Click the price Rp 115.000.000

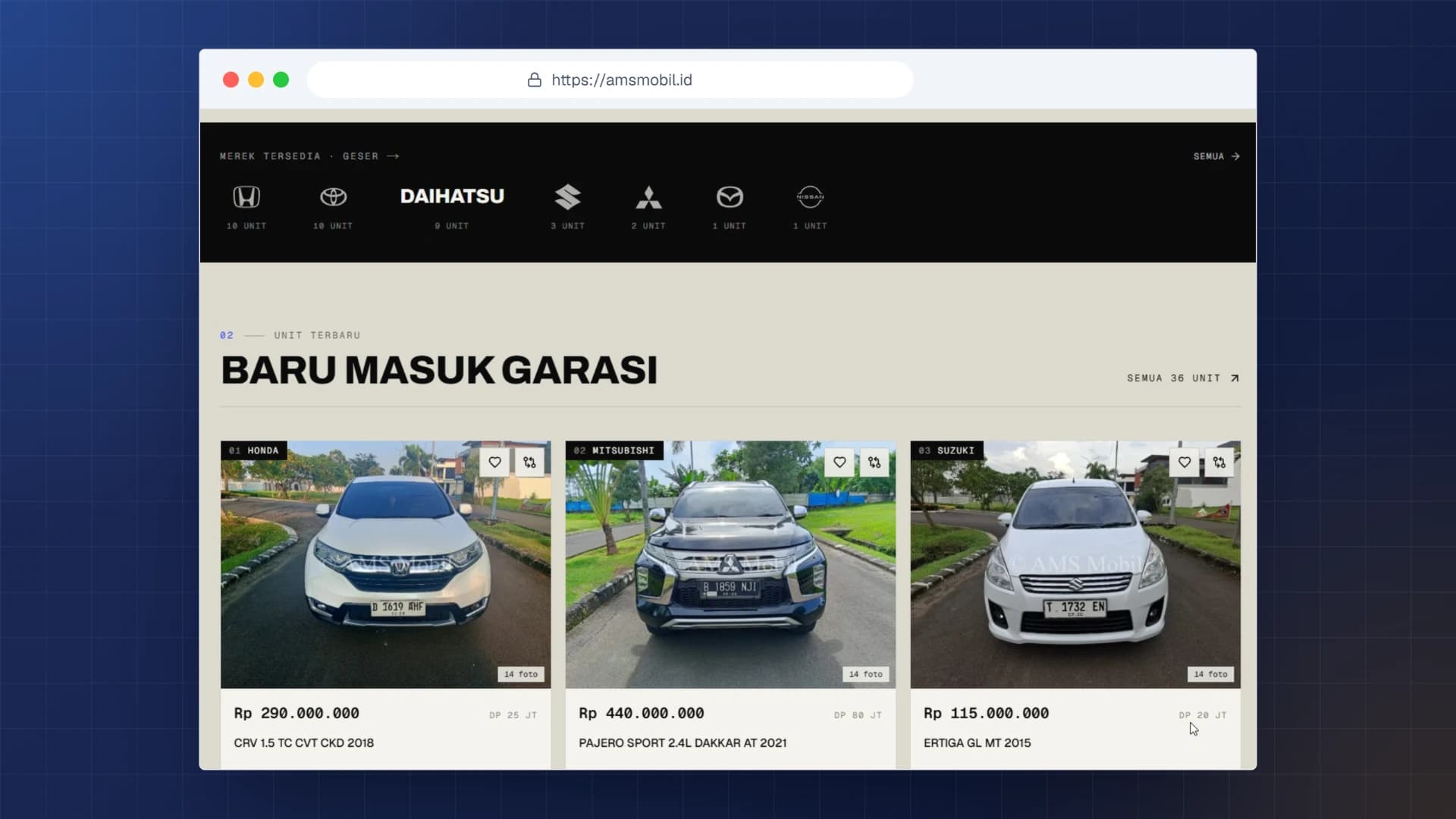tap(986, 714)
